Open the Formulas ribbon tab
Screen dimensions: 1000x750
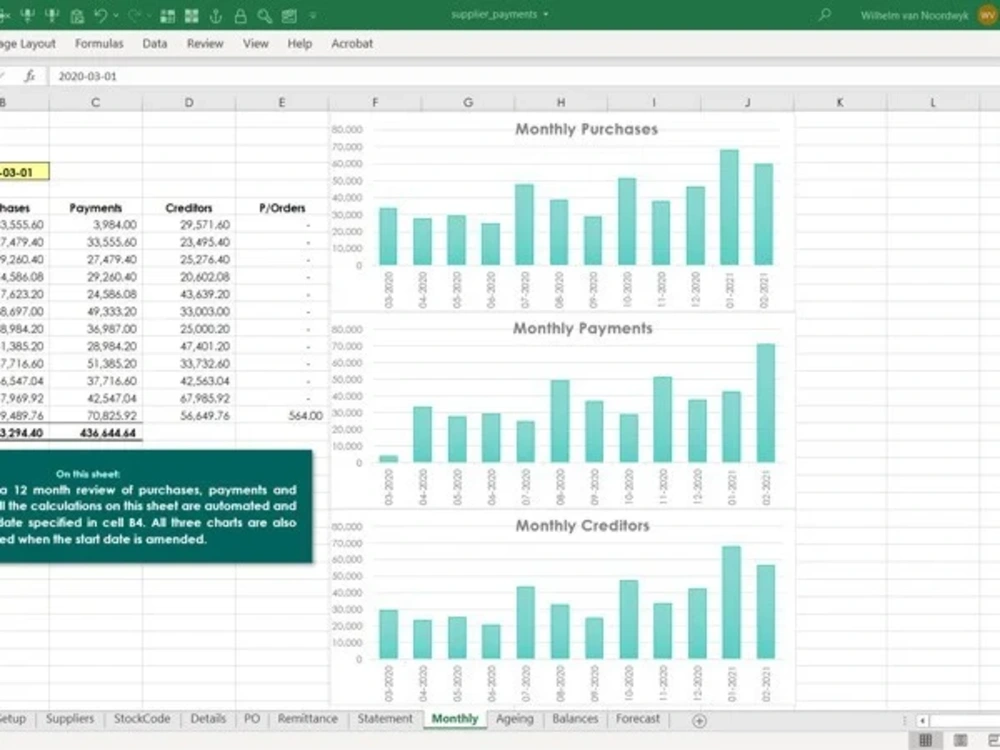click(99, 43)
